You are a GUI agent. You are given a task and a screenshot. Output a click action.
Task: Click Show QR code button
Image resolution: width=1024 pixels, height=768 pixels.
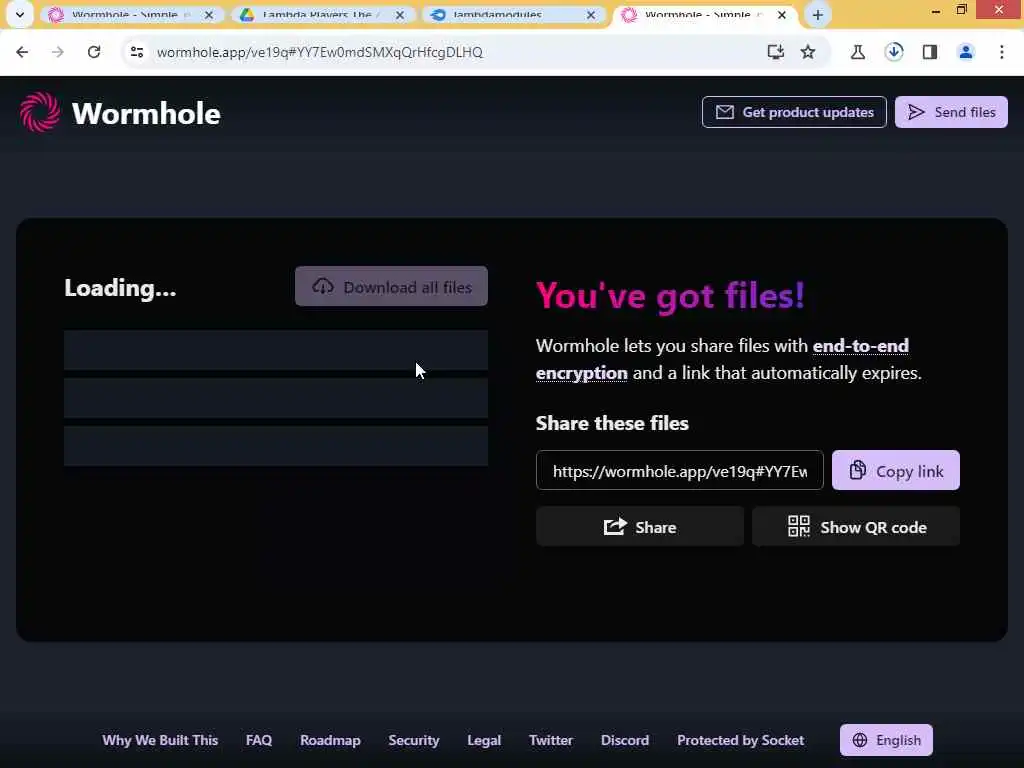pos(856,526)
